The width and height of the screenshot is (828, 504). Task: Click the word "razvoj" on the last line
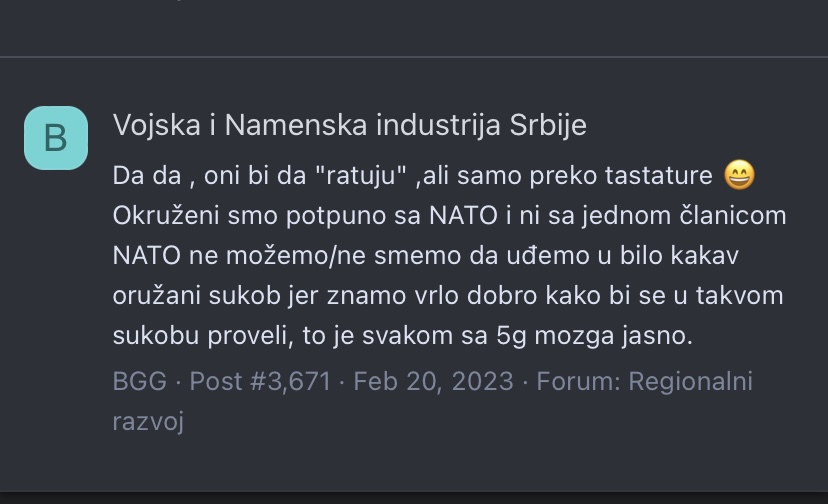[148, 421]
